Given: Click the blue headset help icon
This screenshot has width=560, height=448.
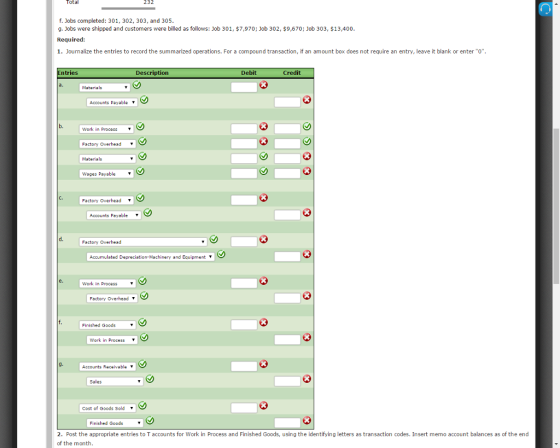Looking at the screenshot, I should (545, 9).
